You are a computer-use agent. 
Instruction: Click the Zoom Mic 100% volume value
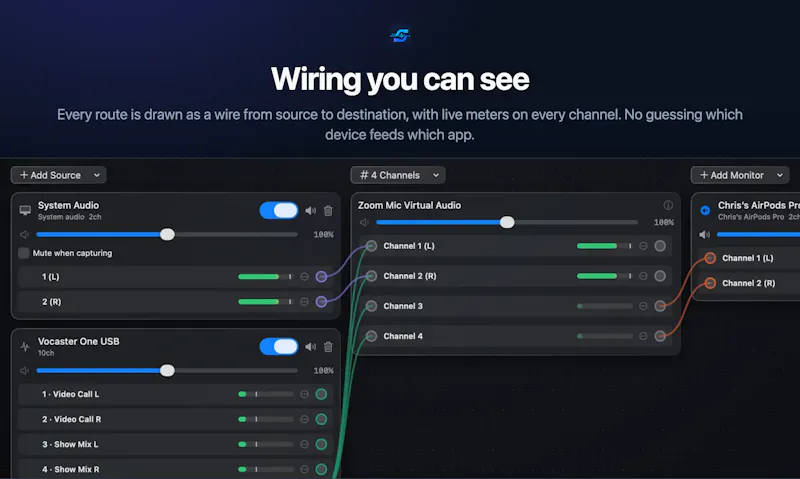click(663, 222)
